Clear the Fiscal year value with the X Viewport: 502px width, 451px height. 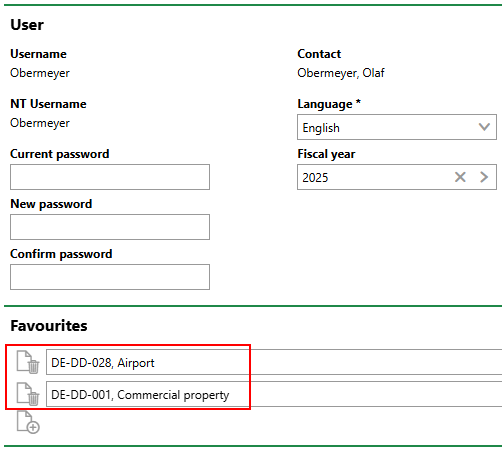(460, 177)
